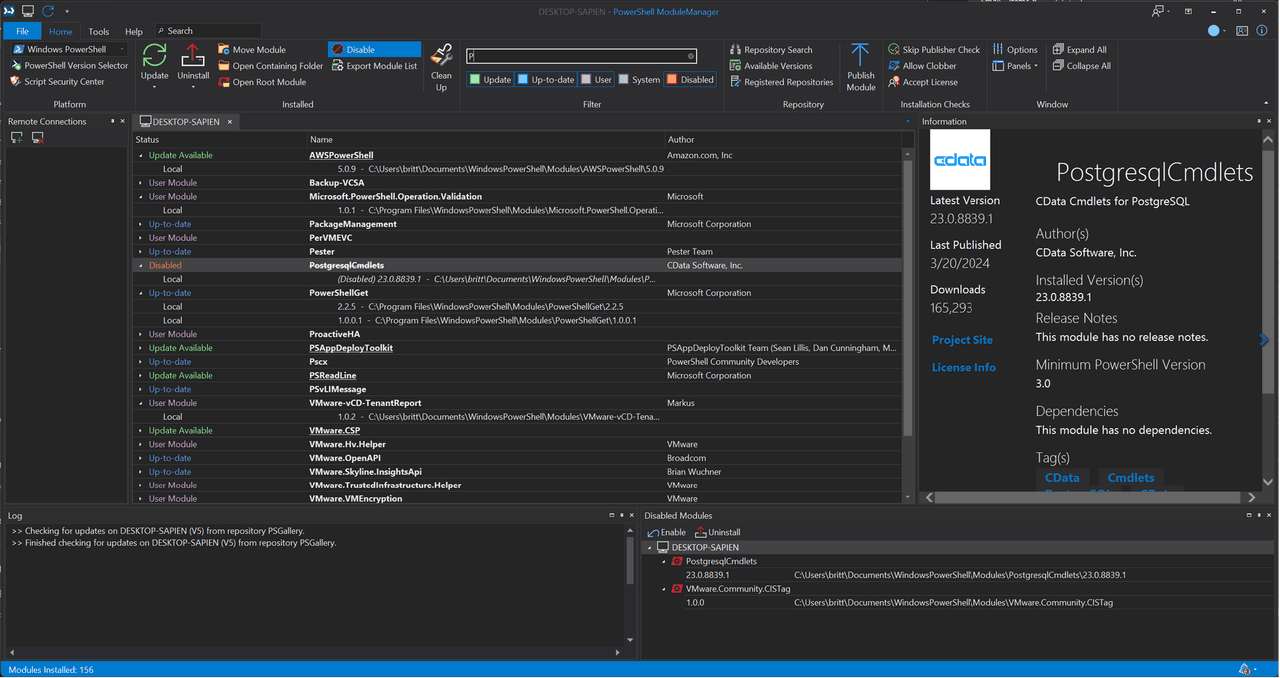
Task: Click Collapse All in Window group
Action: tap(1081, 66)
